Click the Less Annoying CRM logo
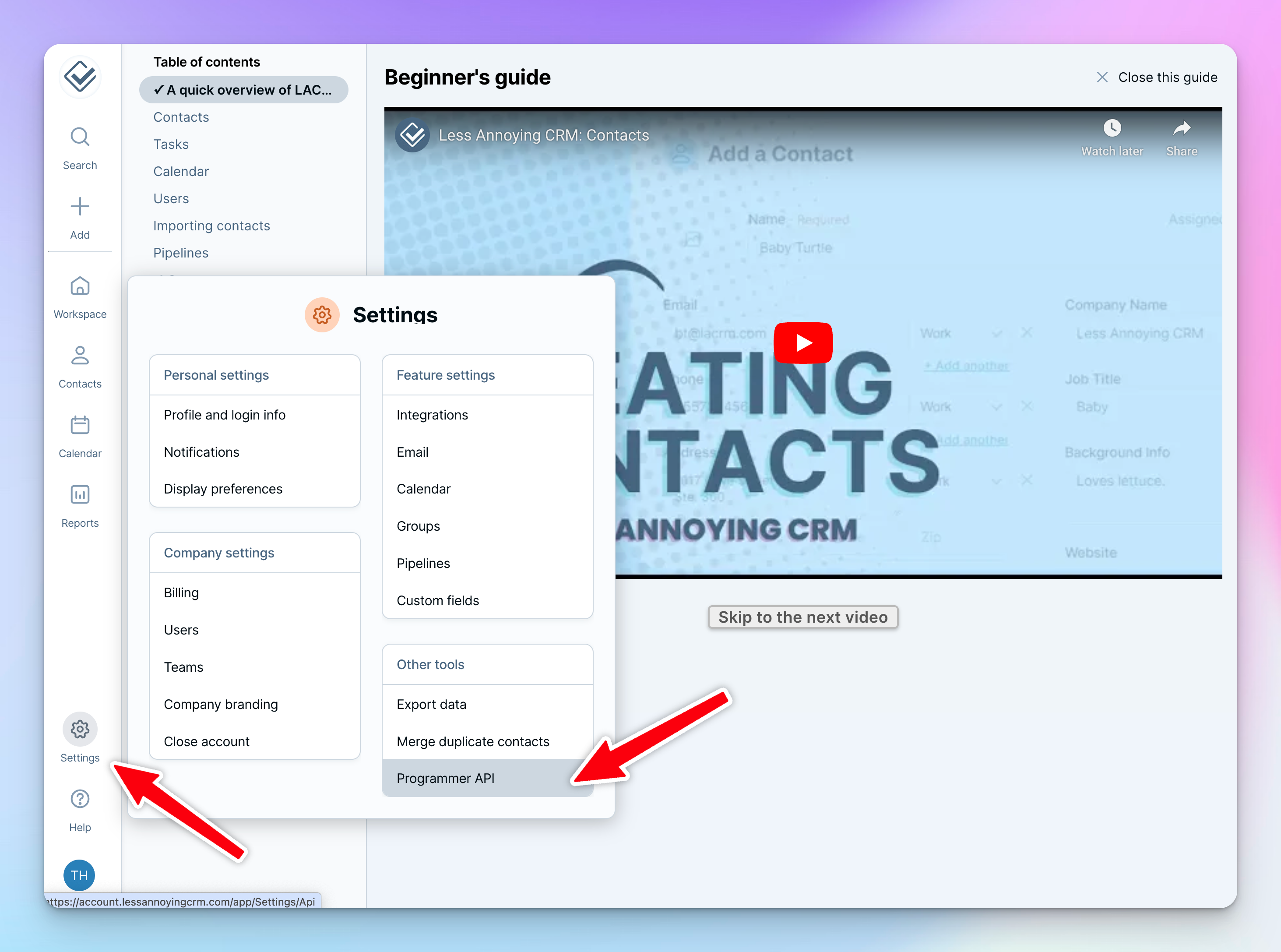The width and height of the screenshot is (1281, 952). [80, 76]
